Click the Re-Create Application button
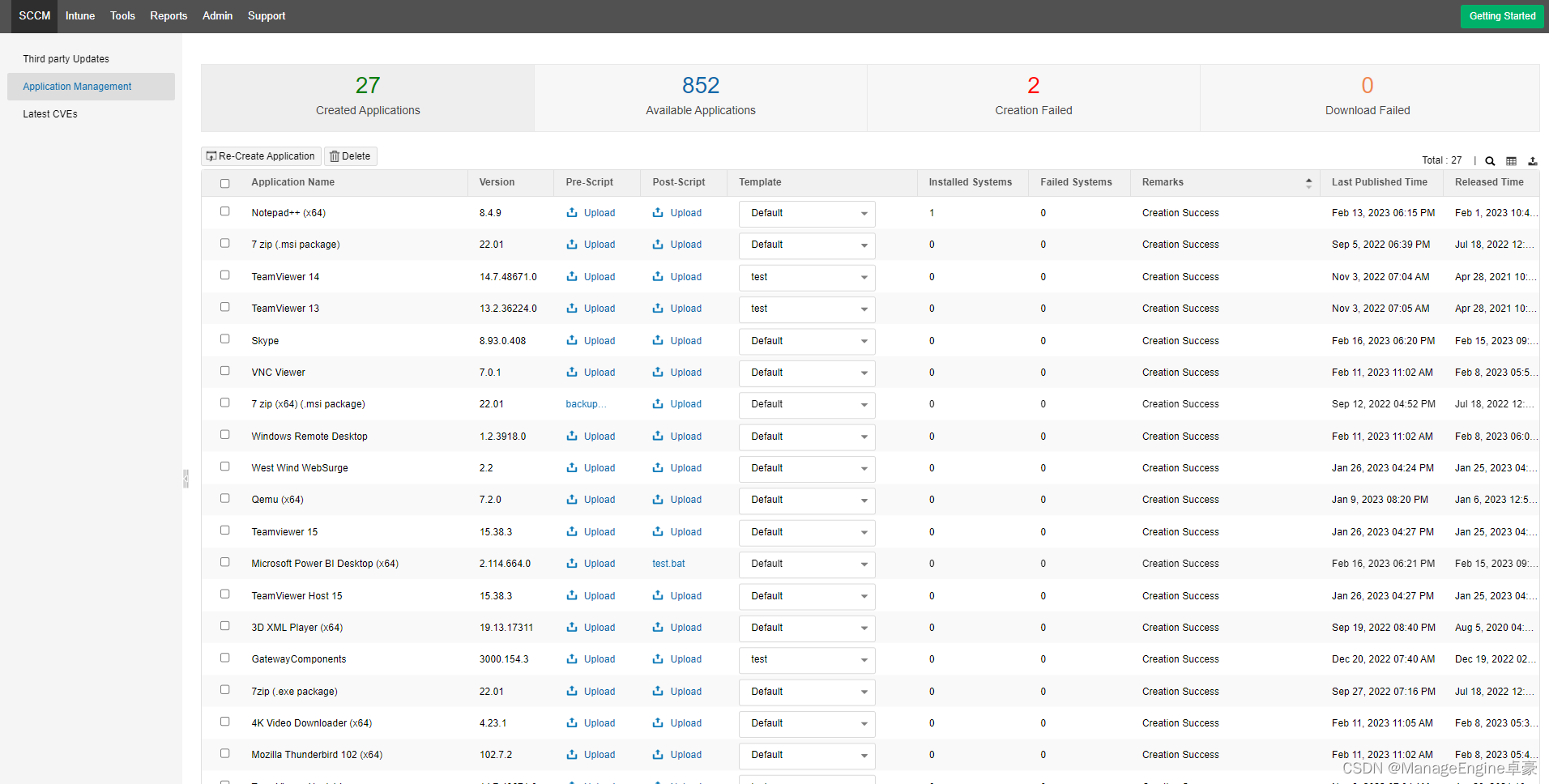This screenshot has height=784, width=1549. [261, 156]
